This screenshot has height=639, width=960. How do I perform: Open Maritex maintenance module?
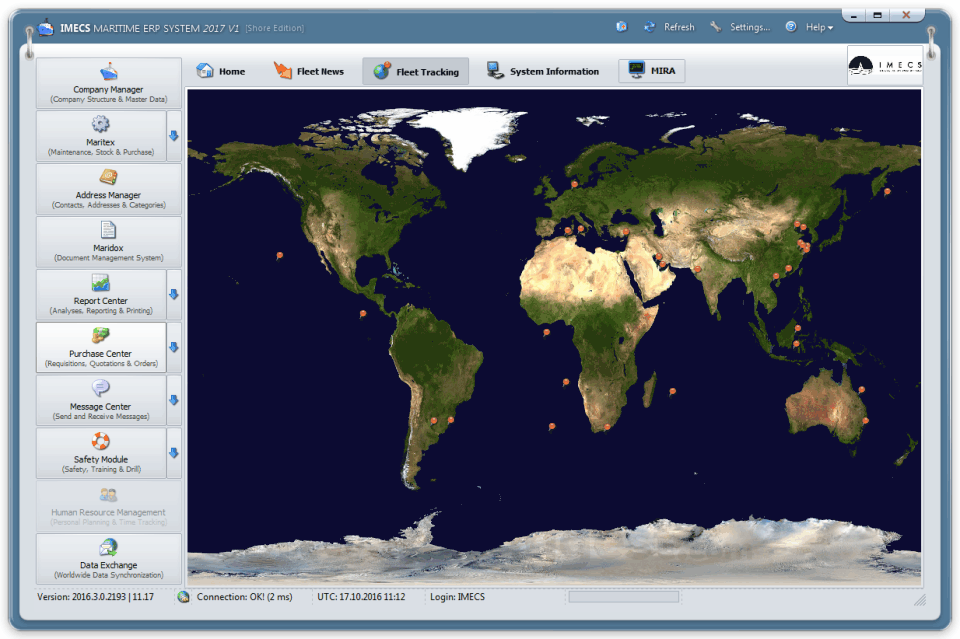point(101,136)
